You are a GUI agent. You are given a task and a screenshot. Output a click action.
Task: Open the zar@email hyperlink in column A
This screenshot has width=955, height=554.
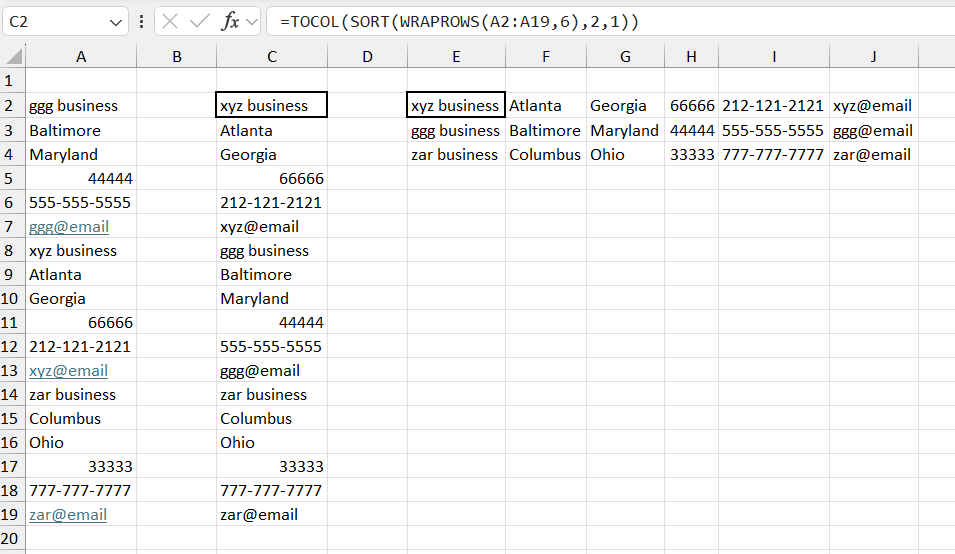point(68,515)
